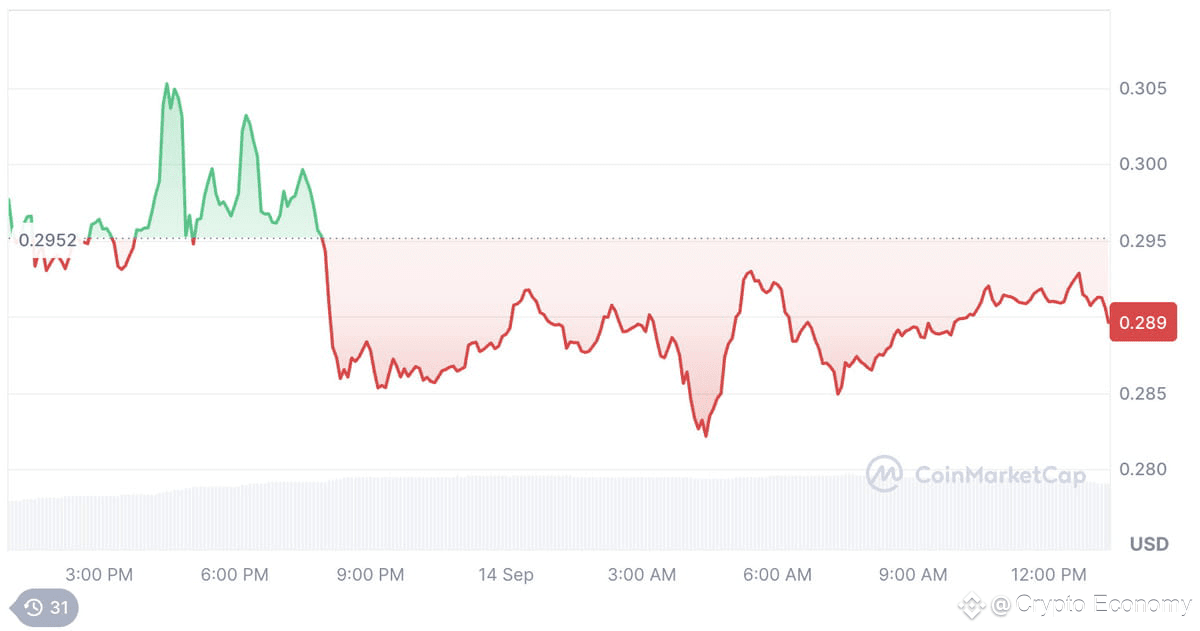Select the 9:00 PM time axis label

pyautogui.click(x=371, y=575)
